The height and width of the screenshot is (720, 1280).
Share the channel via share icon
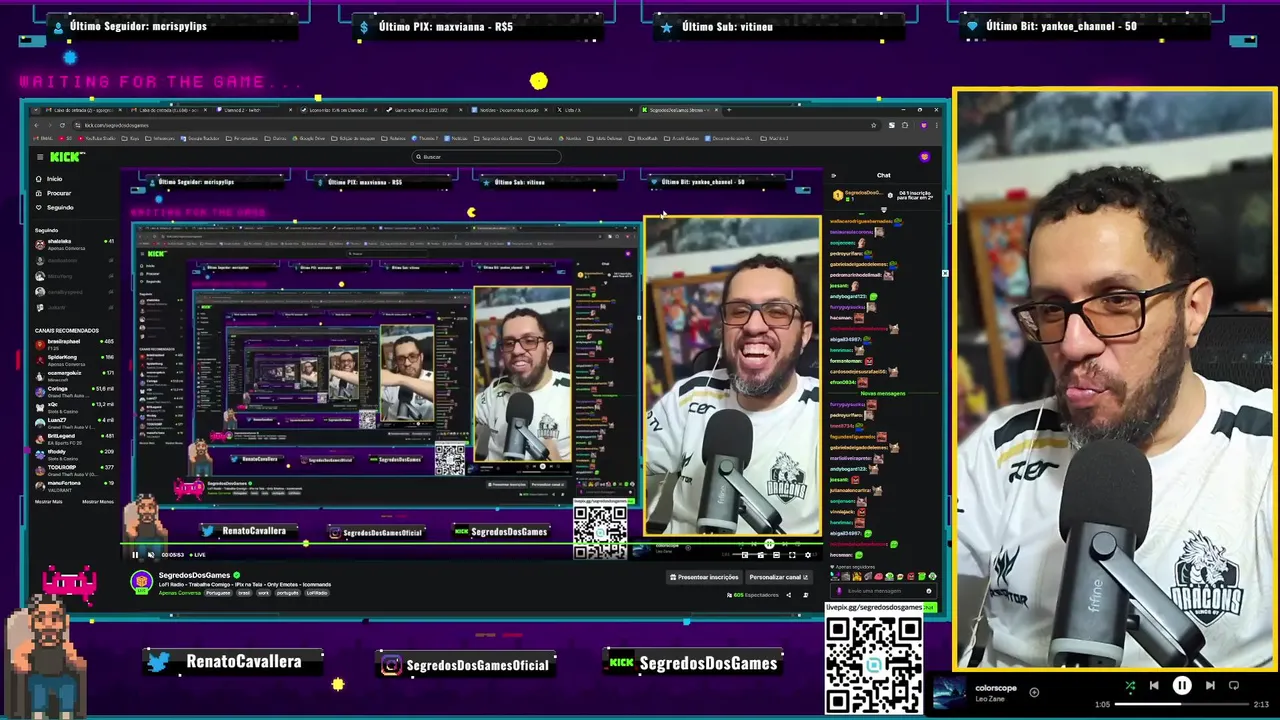pyautogui.click(x=788, y=595)
